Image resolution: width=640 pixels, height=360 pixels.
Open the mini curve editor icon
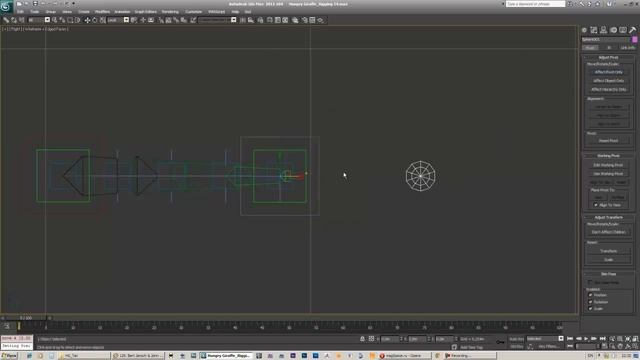tap(7, 326)
